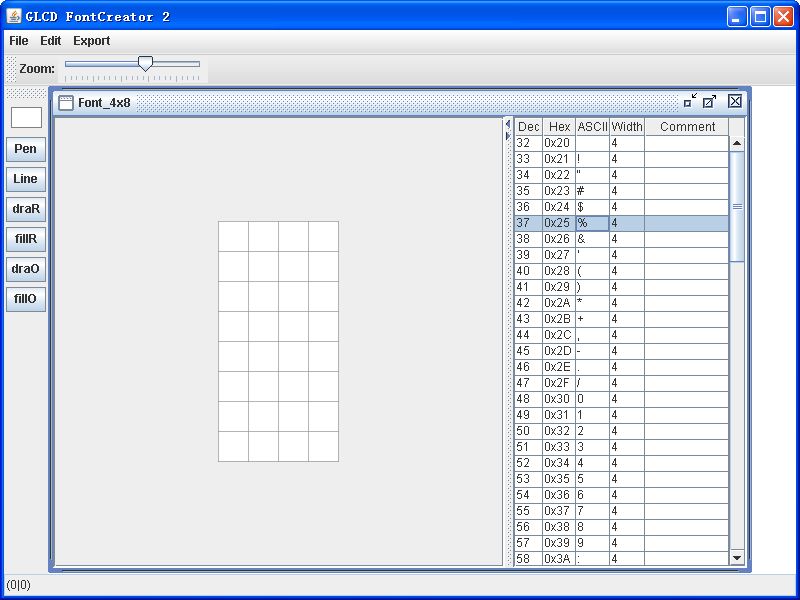Select the Pen tool
Screen dimensions: 800x600
pos(26,149)
